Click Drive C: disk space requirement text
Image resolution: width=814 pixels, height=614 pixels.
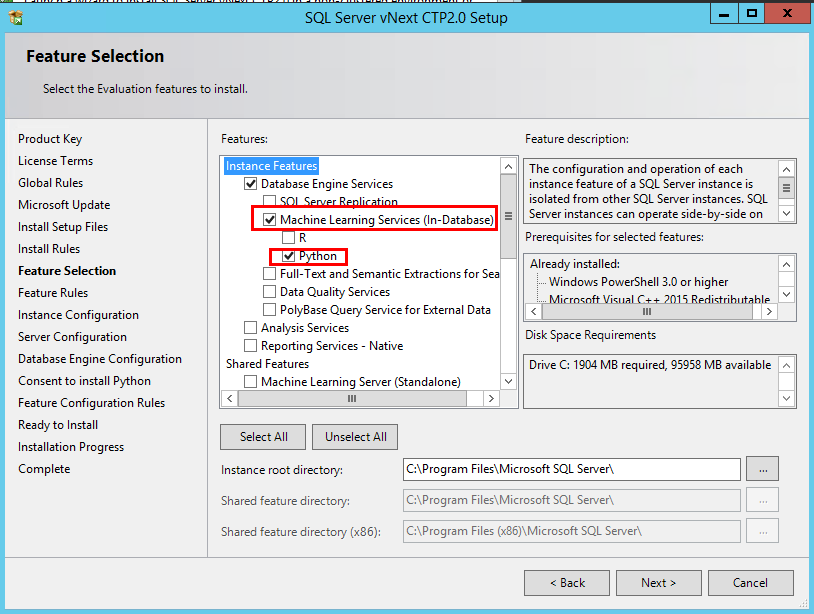click(650, 365)
